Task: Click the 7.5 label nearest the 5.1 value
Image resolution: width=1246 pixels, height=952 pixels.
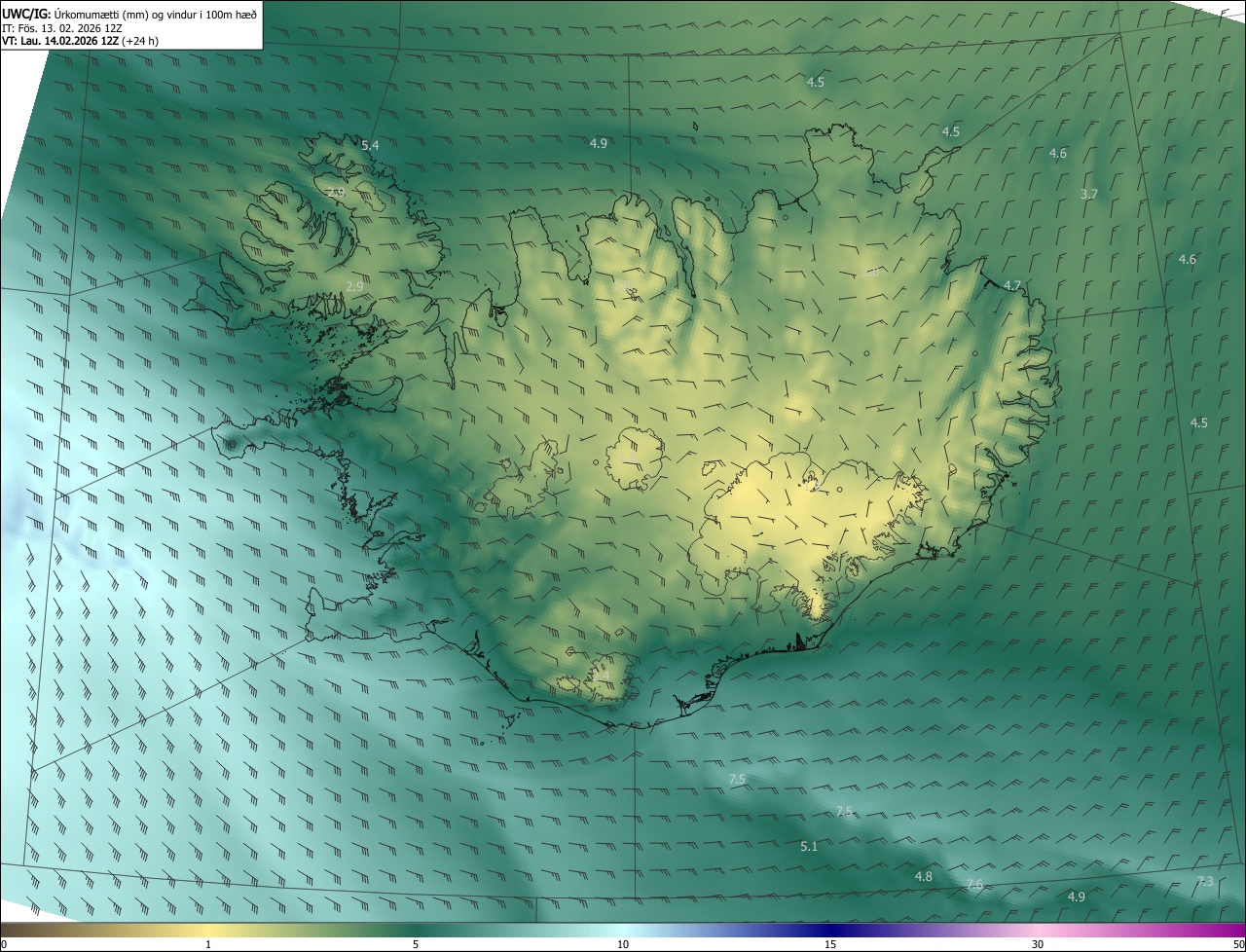Action: click(x=844, y=811)
